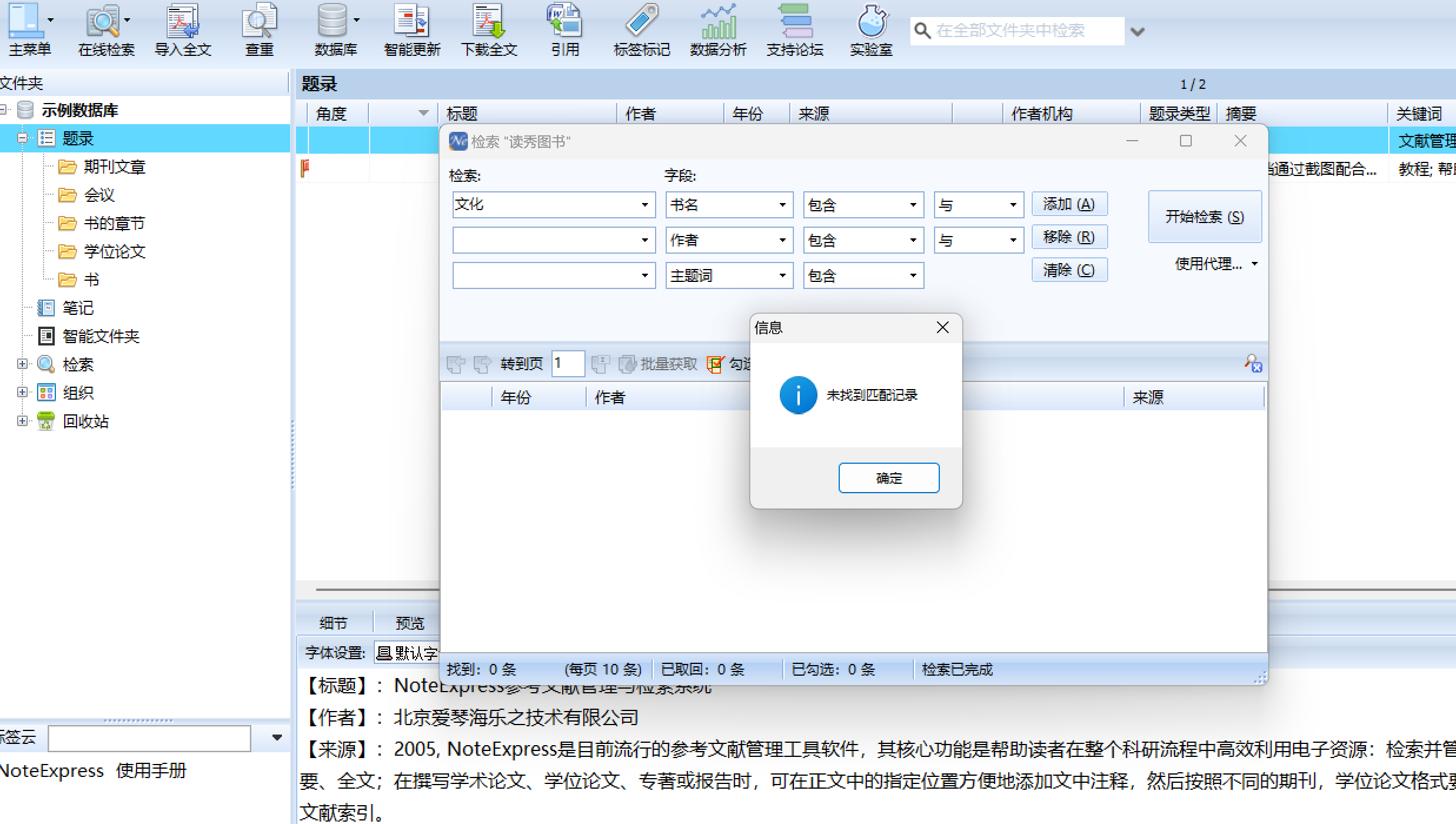Switch to the 预览 tab

click(x=410, y=623)
